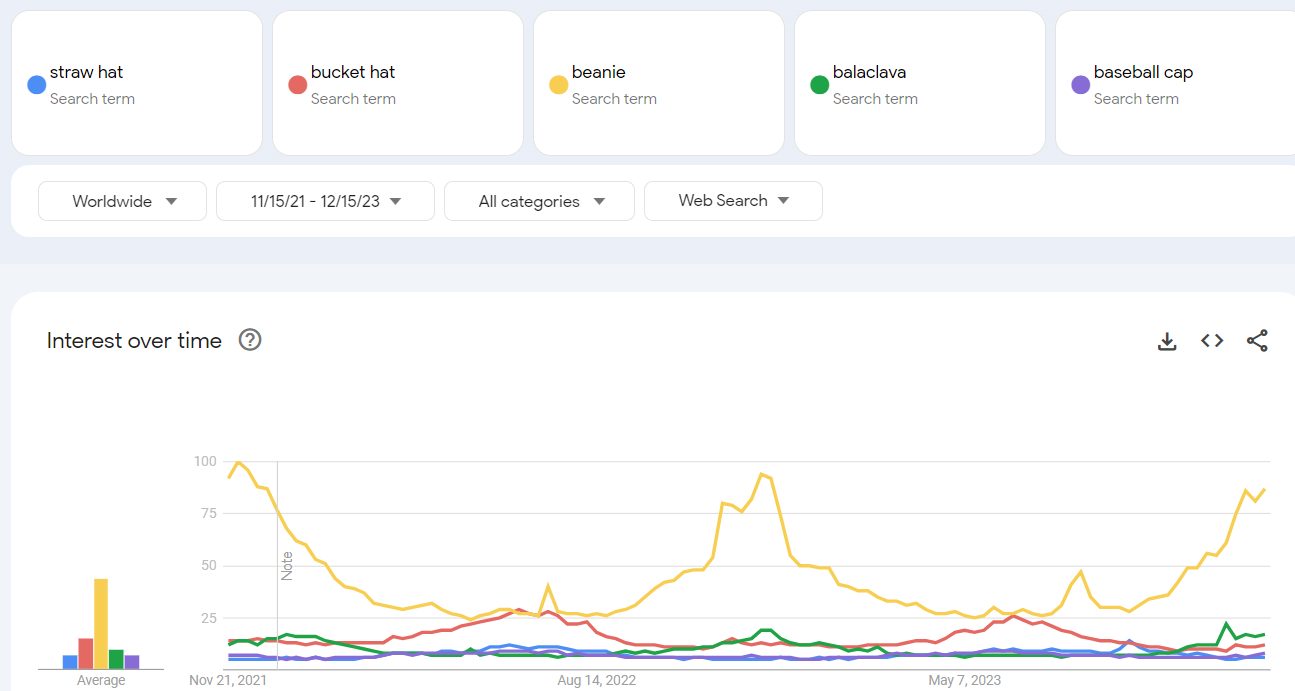
Task: Expand the date range 11/15/21 - 12/15/23 dropdown
Action: [x=325, y=201]
